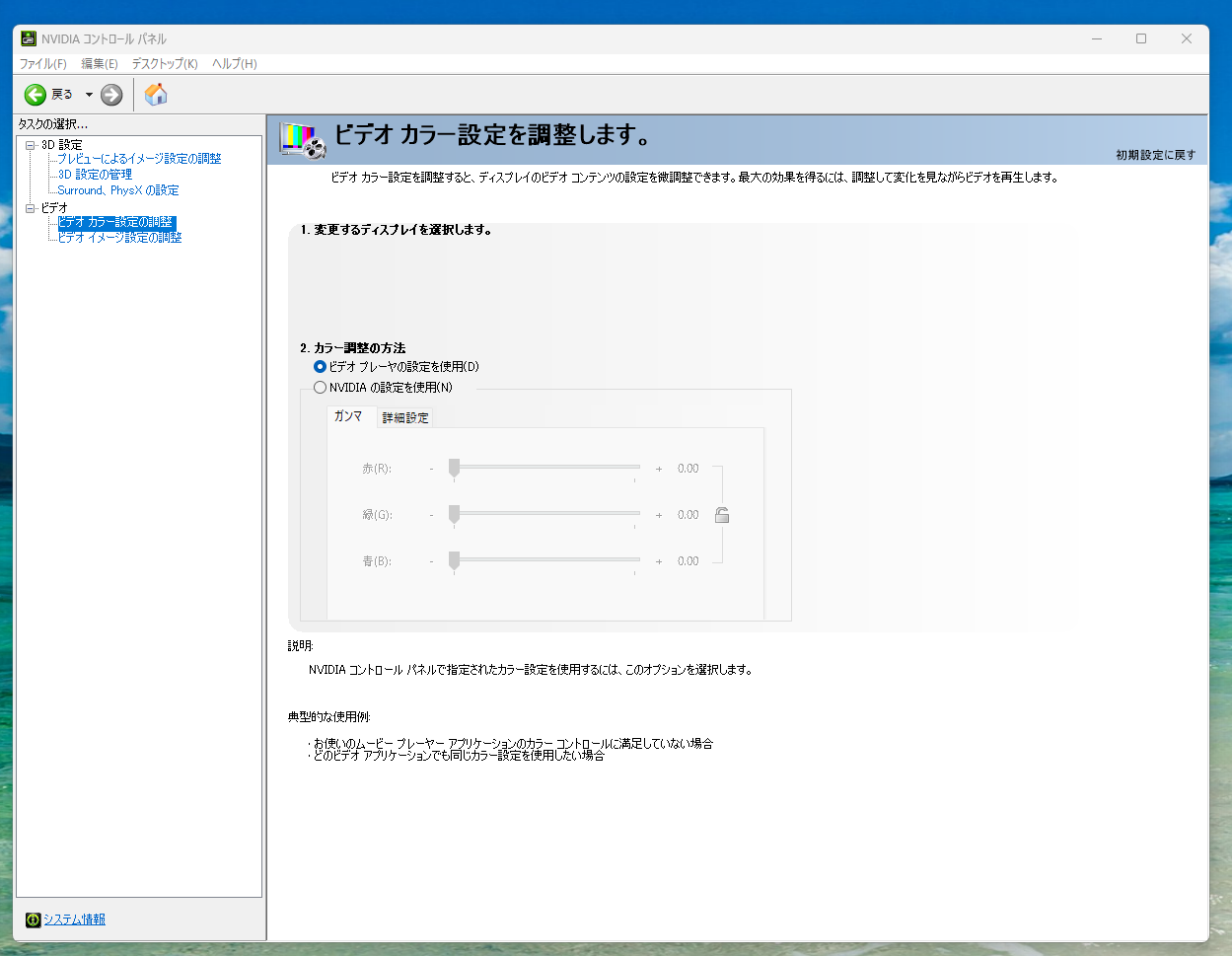Select 3D 設定の管理 in tree
Image resolution: width=1232 pixels, height=956 pixels.
pos(95,175)
